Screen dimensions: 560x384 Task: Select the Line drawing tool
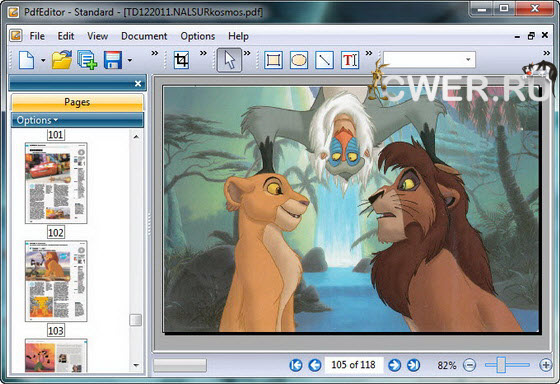[324, 60]
